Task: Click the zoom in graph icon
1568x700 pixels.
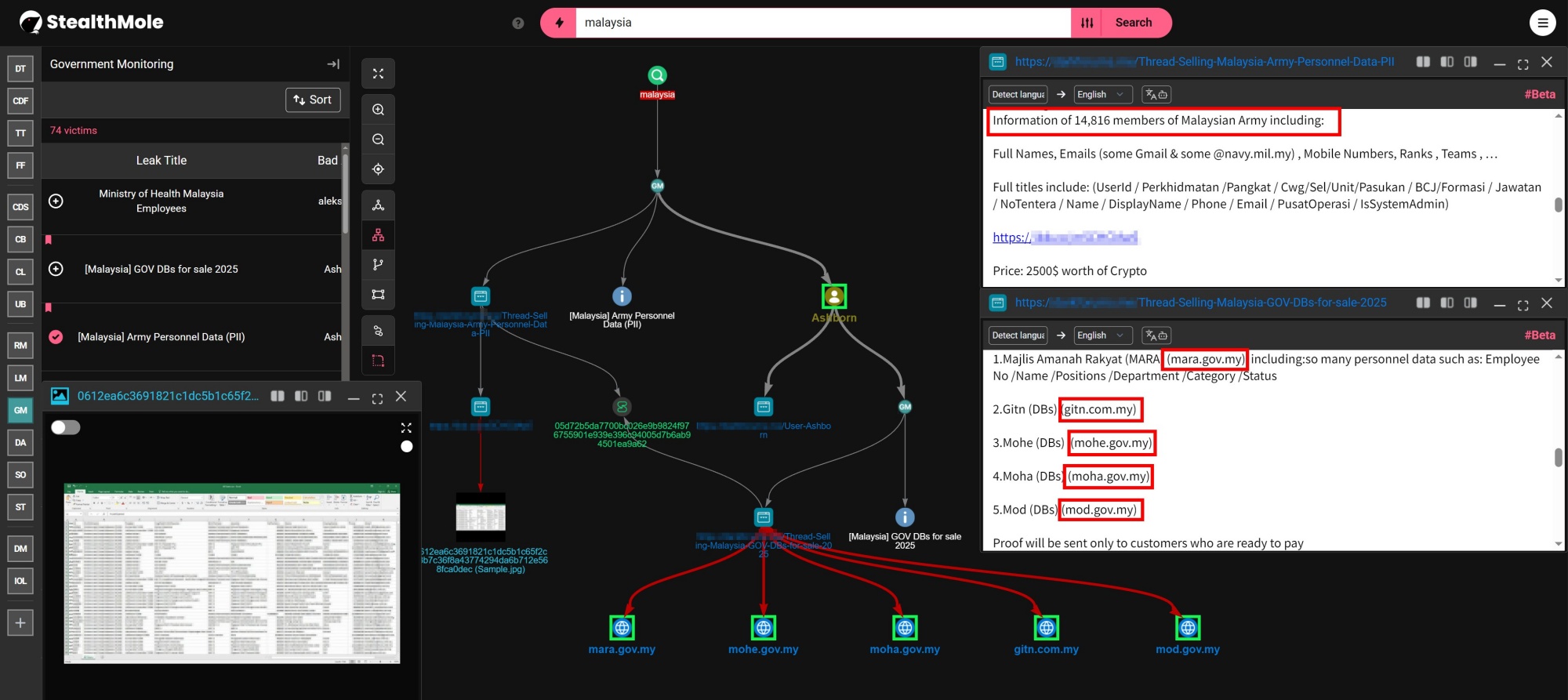Action: pos(378,110)
